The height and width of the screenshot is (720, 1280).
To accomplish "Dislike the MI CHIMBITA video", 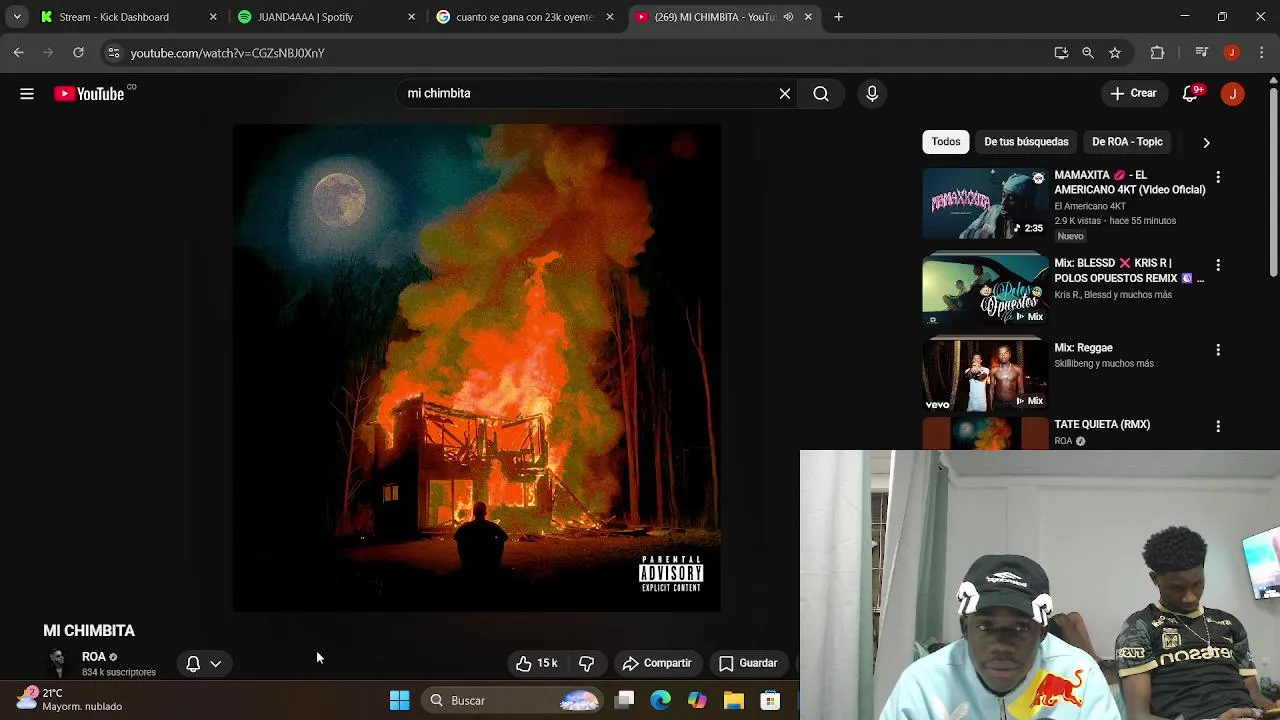I will pyautogui.click(x=587, y=663).
